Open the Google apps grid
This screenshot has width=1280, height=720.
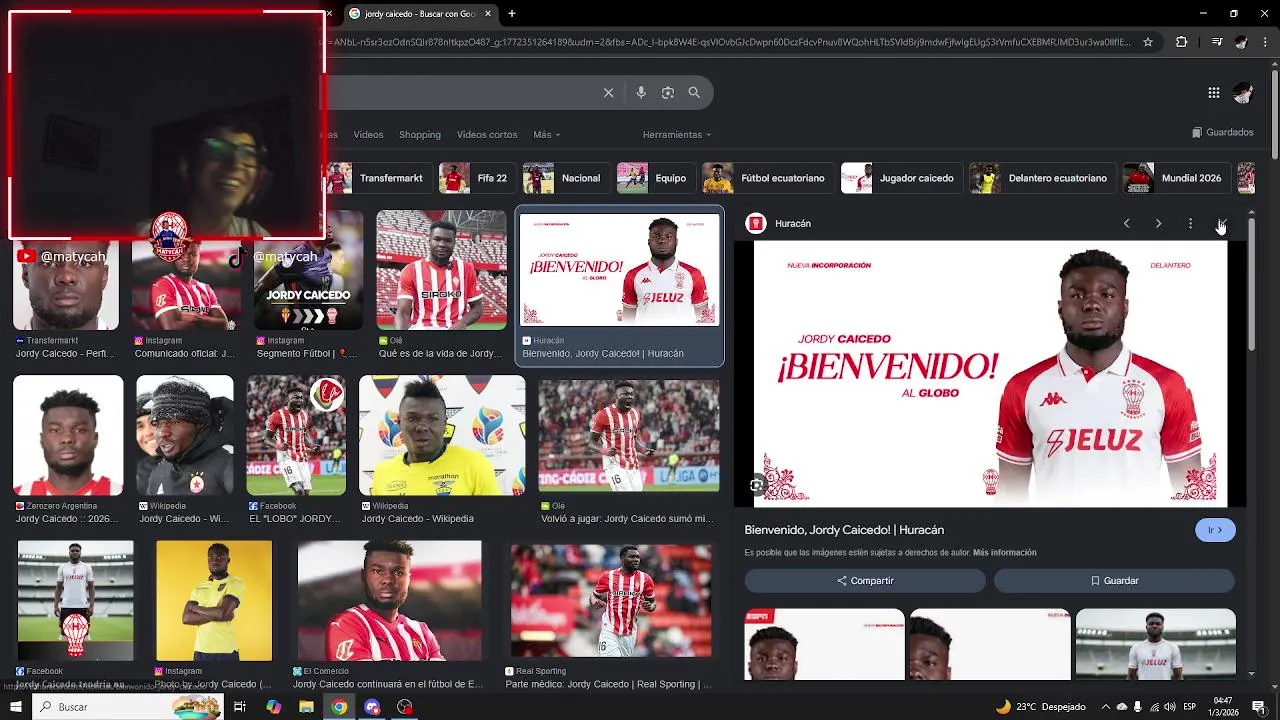1213,93
